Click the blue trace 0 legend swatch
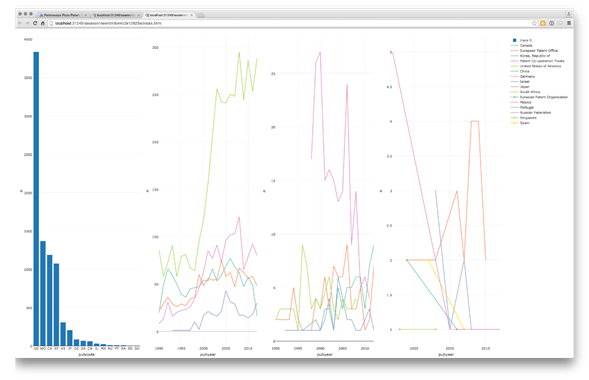This screenshot has height=380, width=589. (x=515, y=40)
